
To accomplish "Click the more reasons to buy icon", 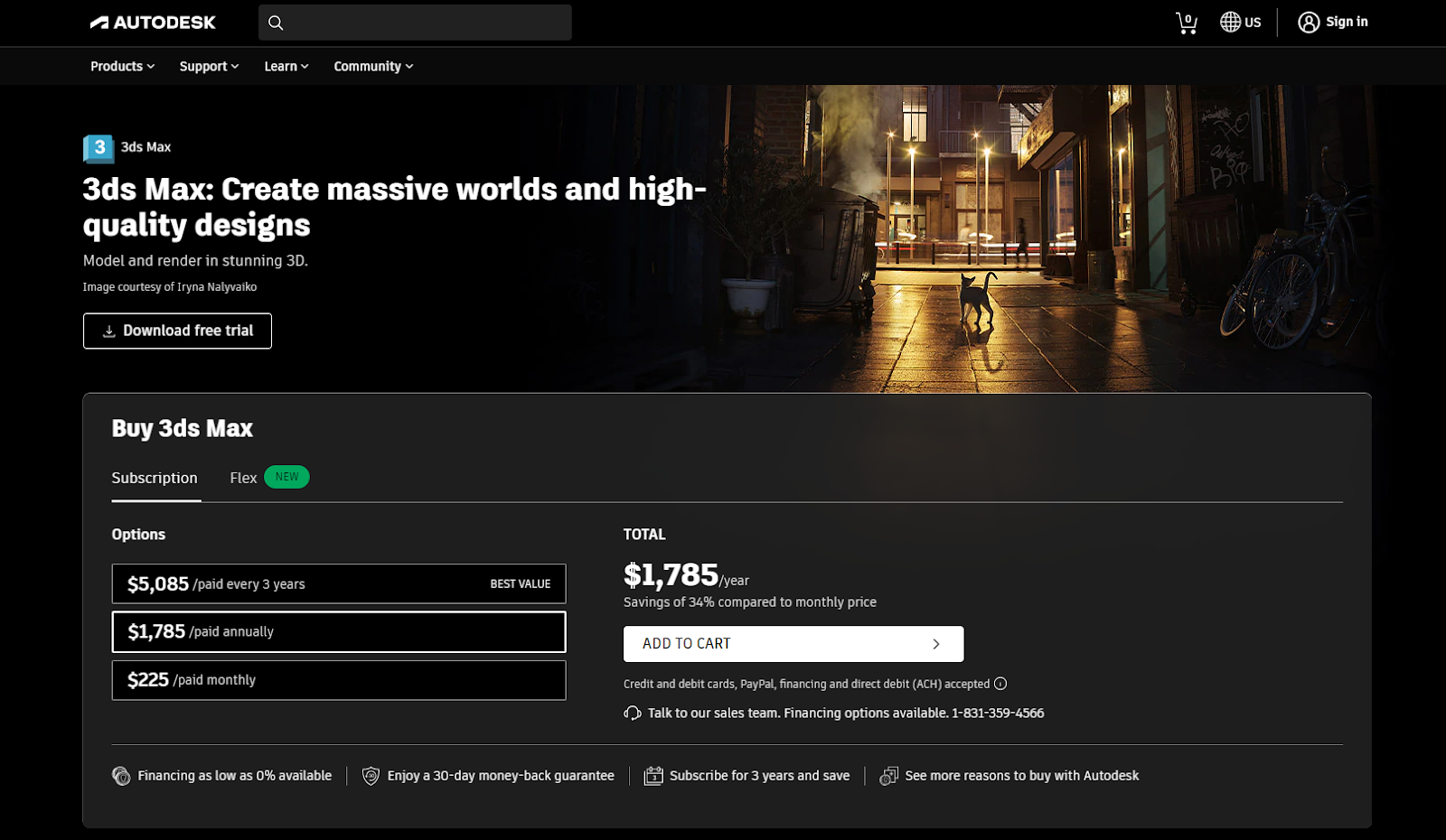I will (889, 776).
